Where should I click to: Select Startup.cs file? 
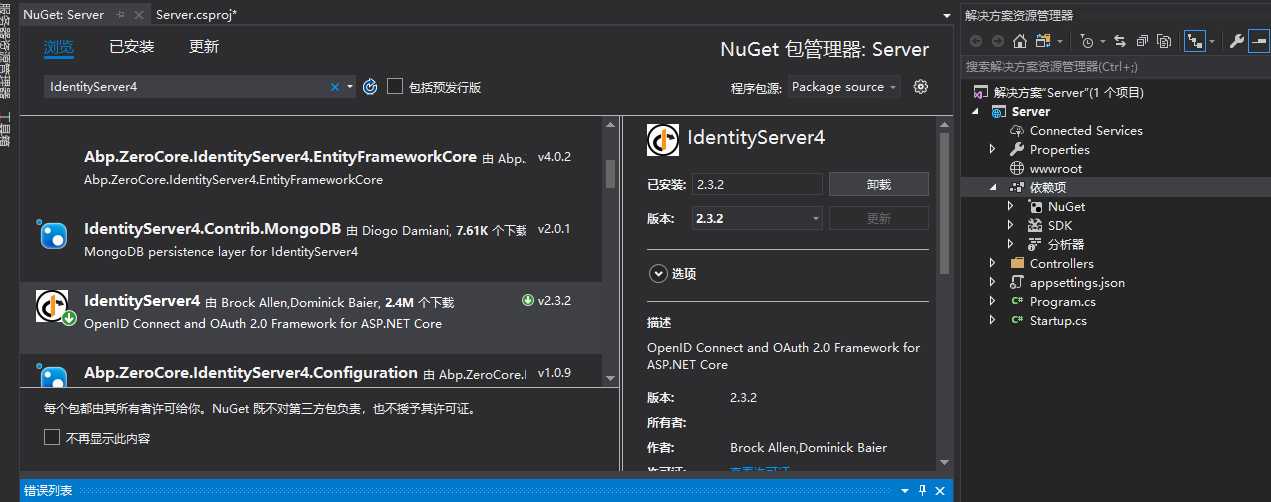[x=1058, y=320]
